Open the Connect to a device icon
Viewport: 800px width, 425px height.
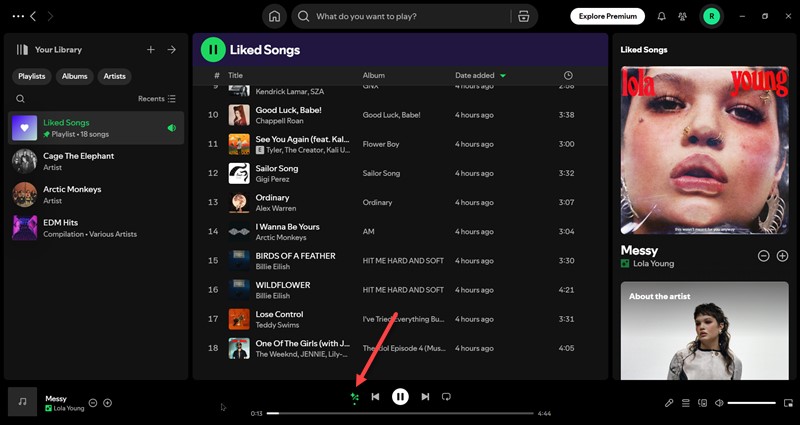tap(703, 403)
